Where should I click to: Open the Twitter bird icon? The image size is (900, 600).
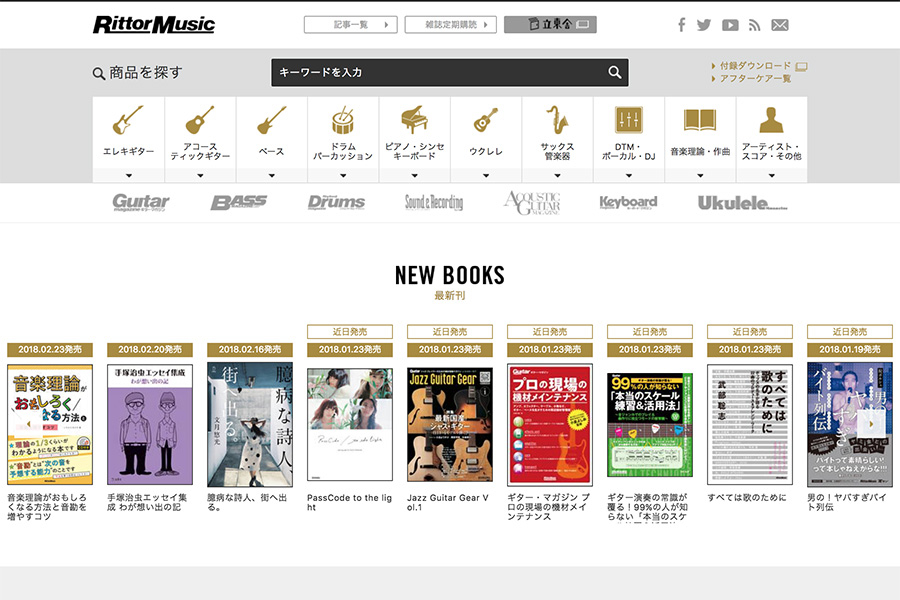704,25
